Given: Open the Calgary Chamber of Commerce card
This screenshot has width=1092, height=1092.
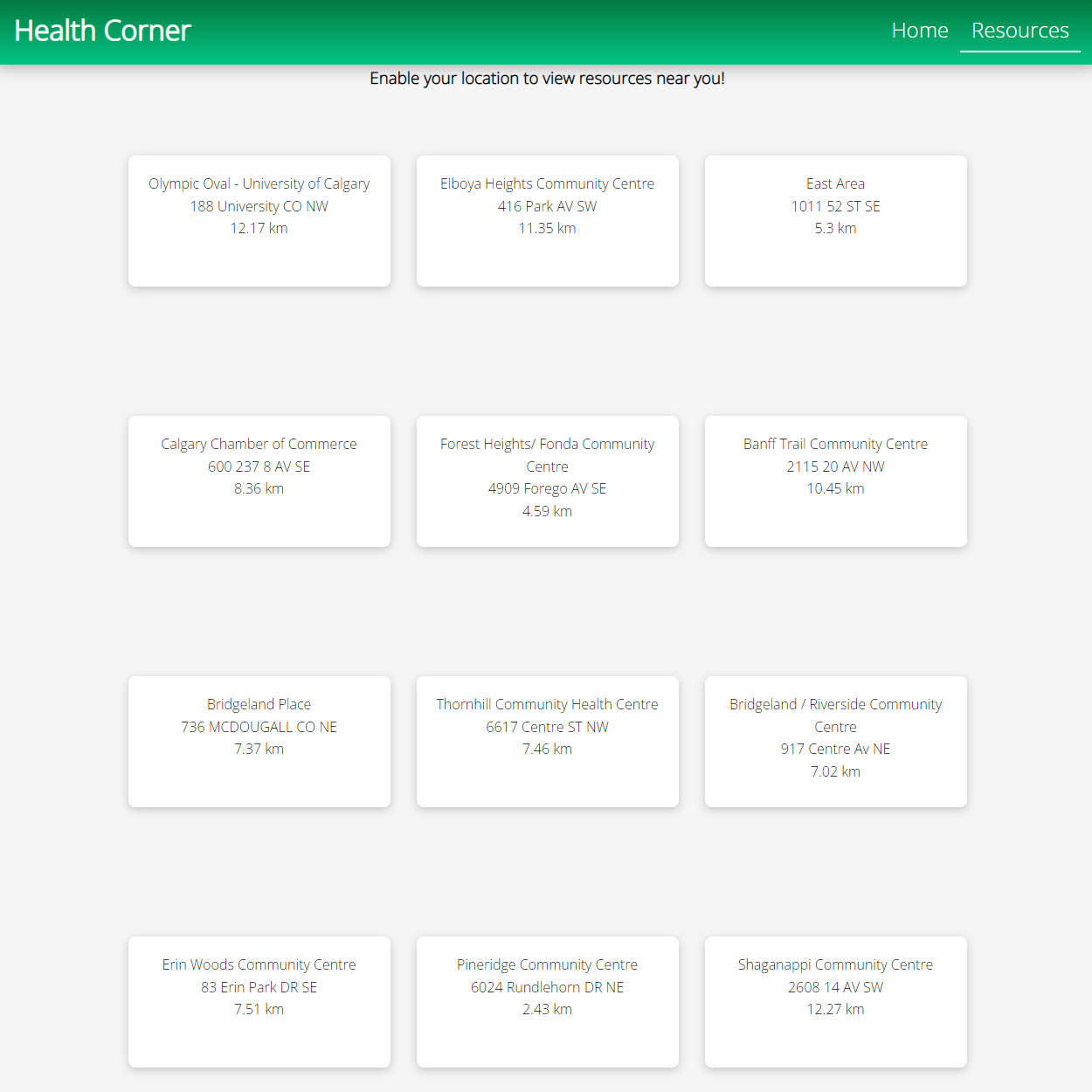Looking at the screenshot, I should (259, 480).
